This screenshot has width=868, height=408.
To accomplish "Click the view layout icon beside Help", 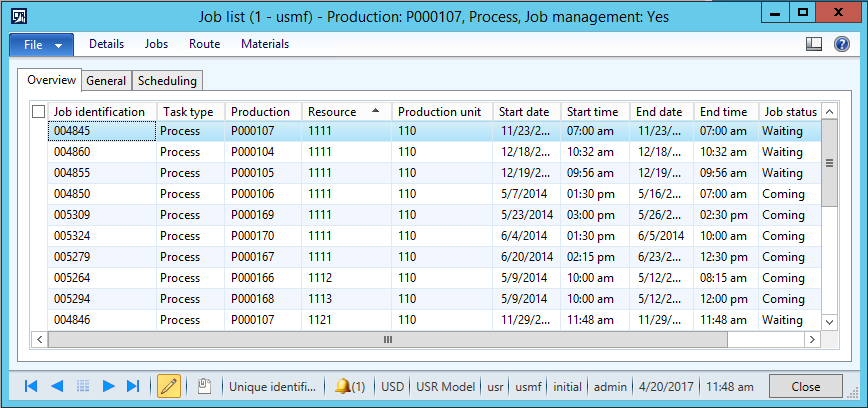I will 814,44.
